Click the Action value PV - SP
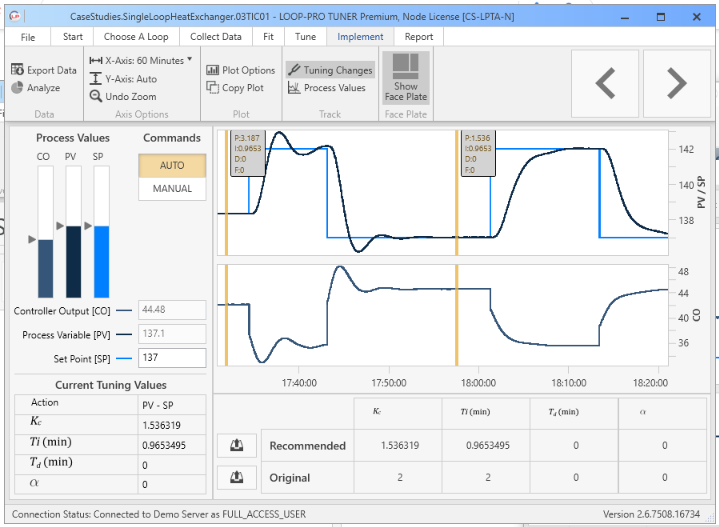This screenshot has width=719, height=527. (x=158, y=405)
